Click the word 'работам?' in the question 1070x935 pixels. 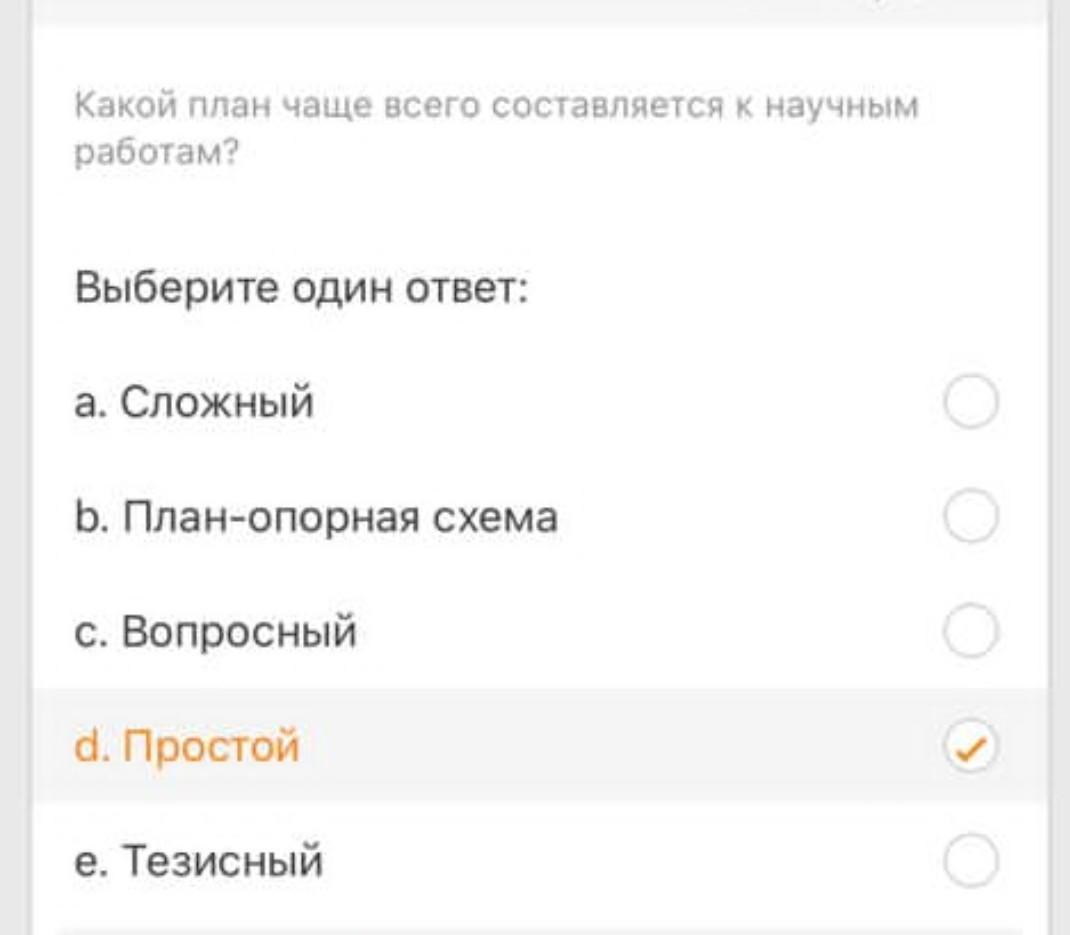pos(157,155)
